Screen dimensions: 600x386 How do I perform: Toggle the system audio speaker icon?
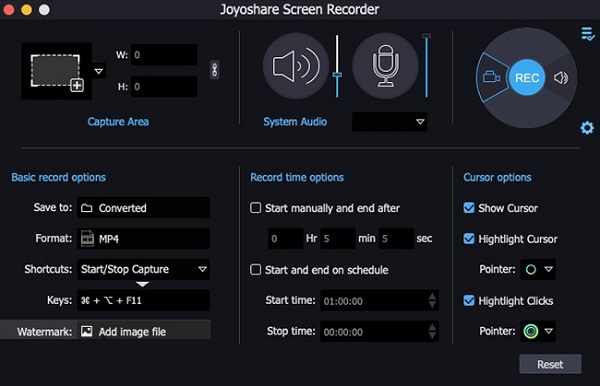(x=295, y=66)
